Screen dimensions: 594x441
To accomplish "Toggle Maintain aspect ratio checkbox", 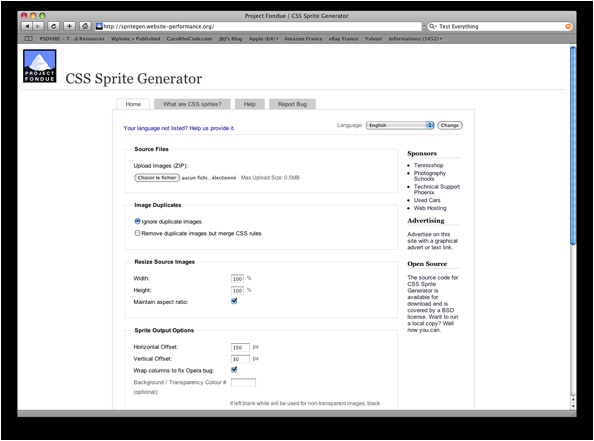I will pyautogui.click(x=234, y=301).
